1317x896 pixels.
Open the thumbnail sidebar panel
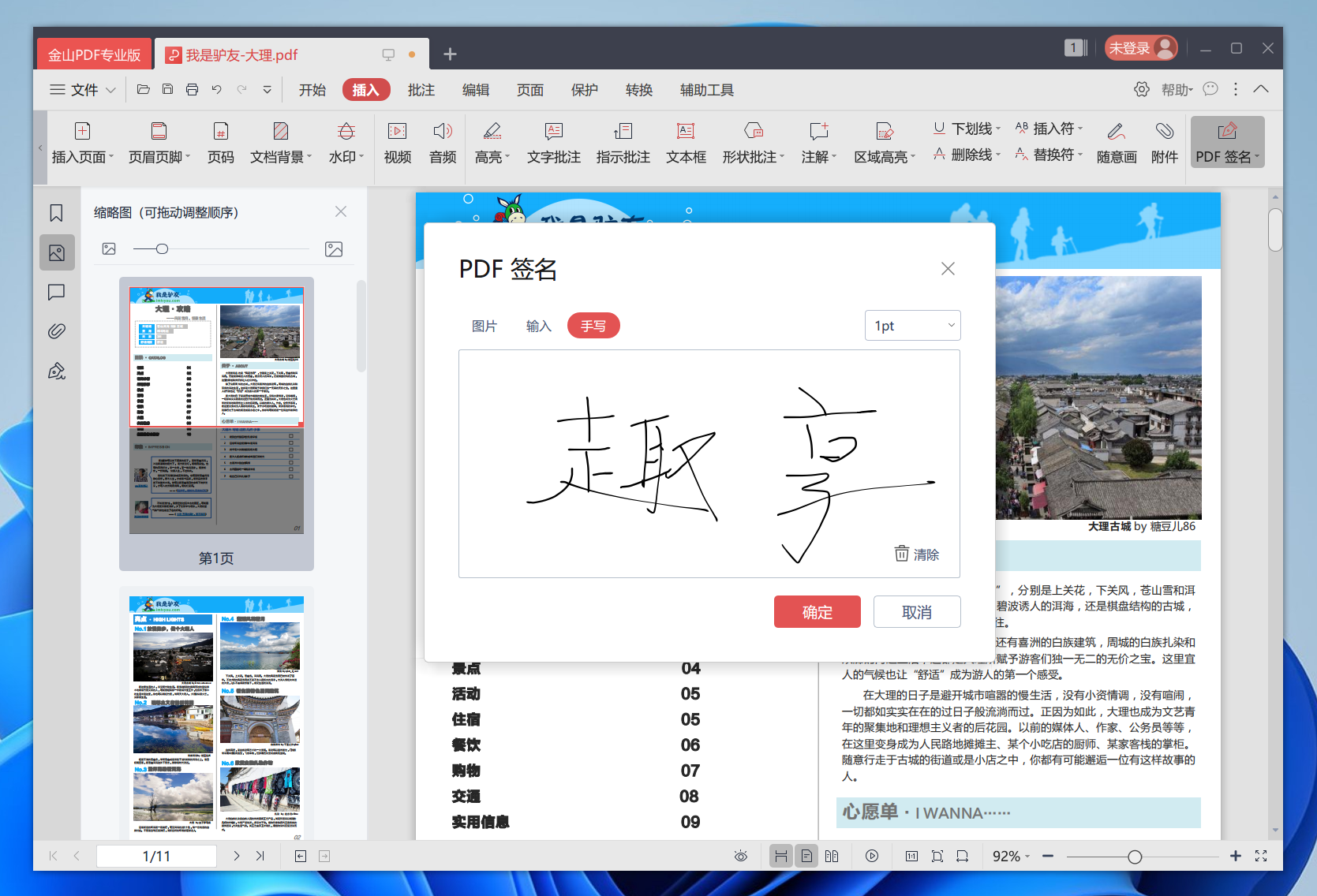coord(57,252)
